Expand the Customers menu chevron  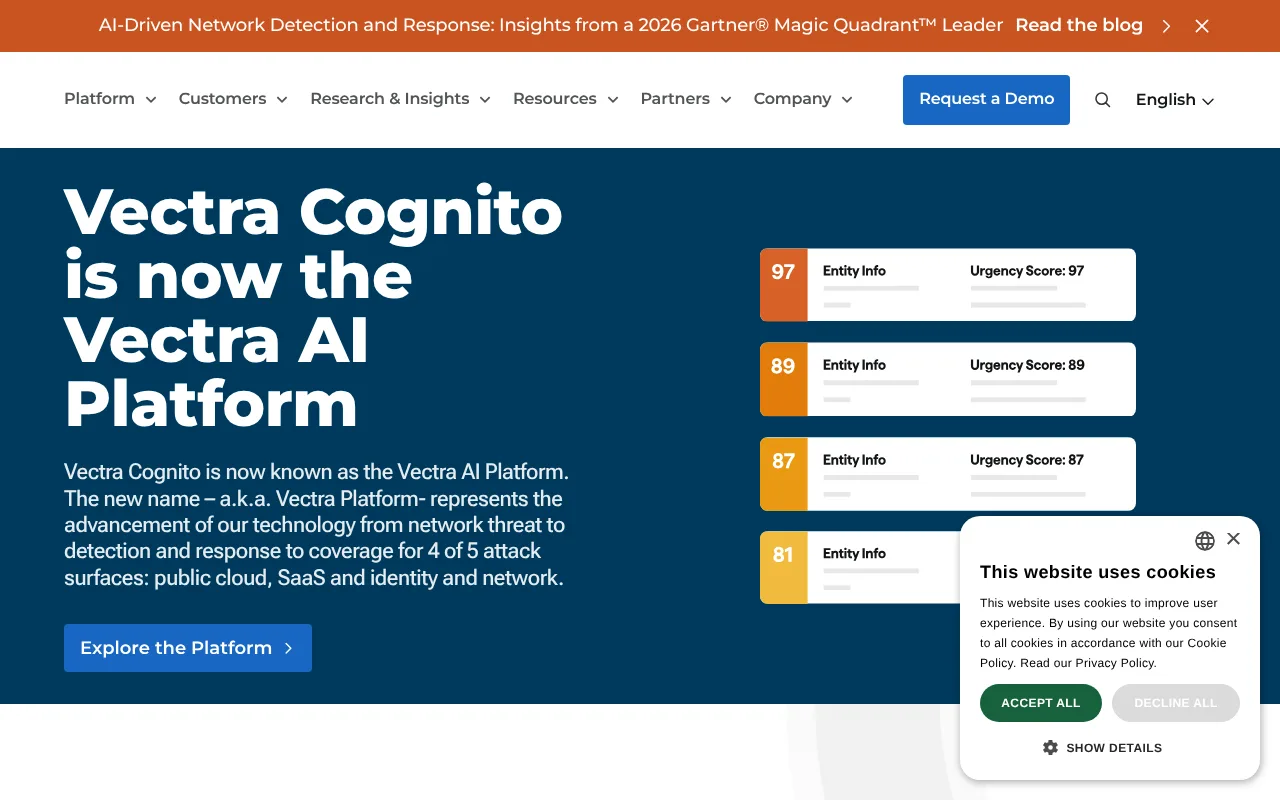[282, 99]
